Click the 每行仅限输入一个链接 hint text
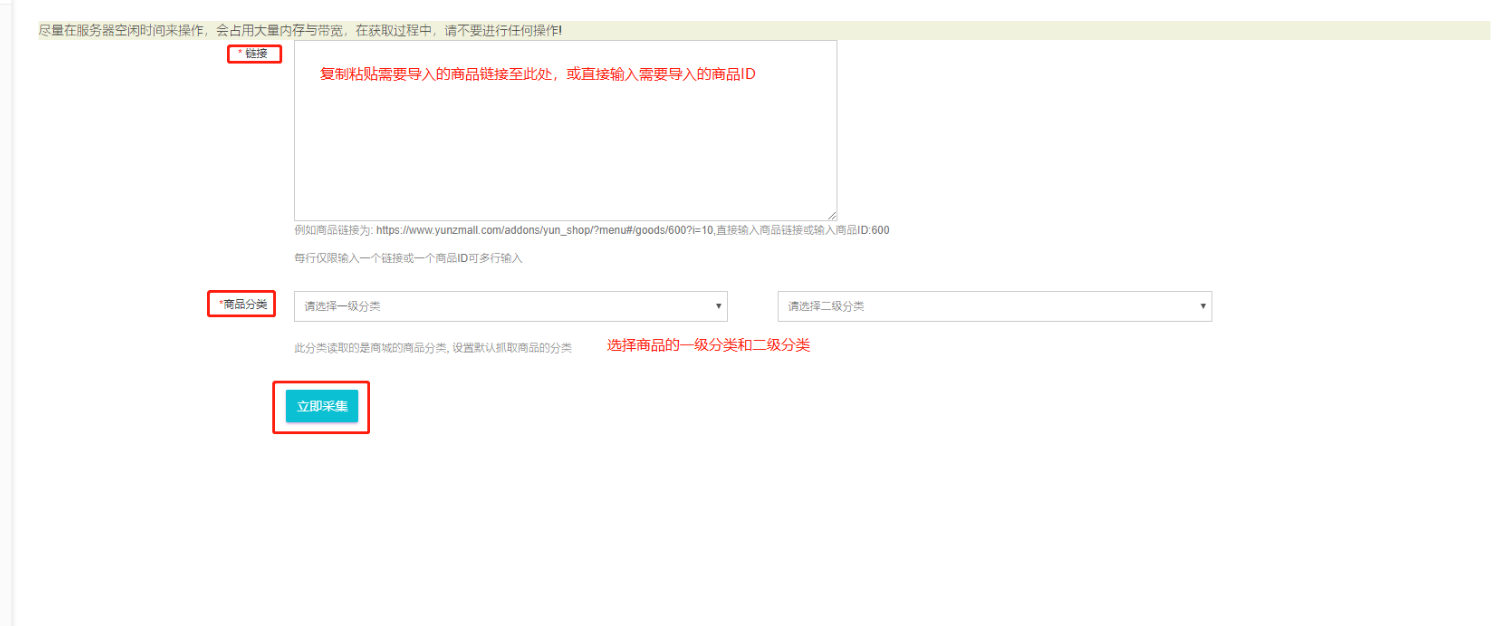 pos(408,258)
